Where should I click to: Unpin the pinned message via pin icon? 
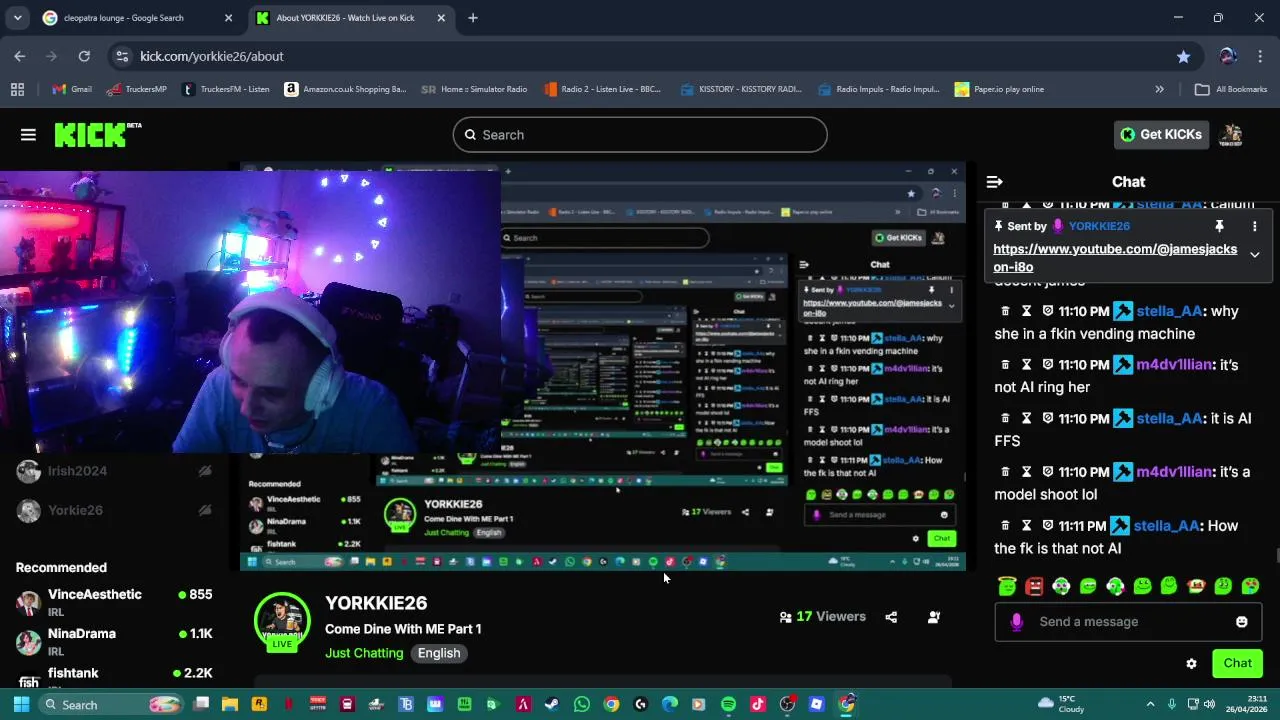[x=1219, y=226]
